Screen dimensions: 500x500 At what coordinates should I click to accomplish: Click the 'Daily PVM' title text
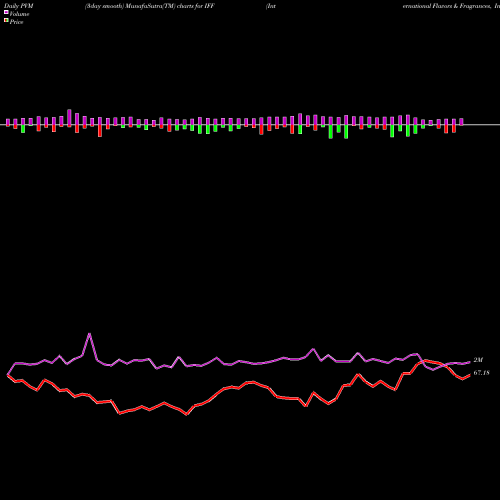coord(19,6)
